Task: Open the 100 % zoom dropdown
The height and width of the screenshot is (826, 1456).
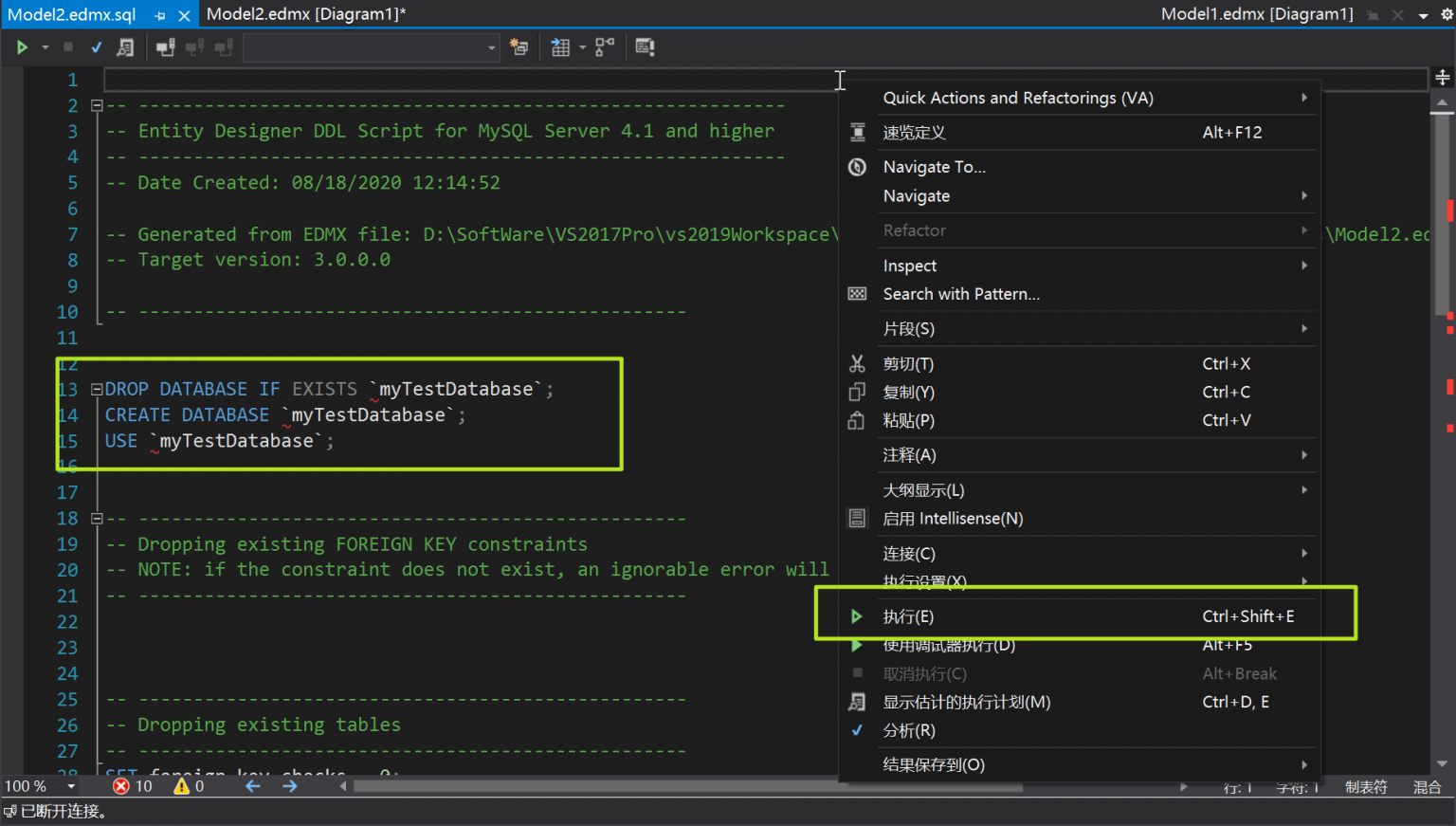Action: click(71, 786)
